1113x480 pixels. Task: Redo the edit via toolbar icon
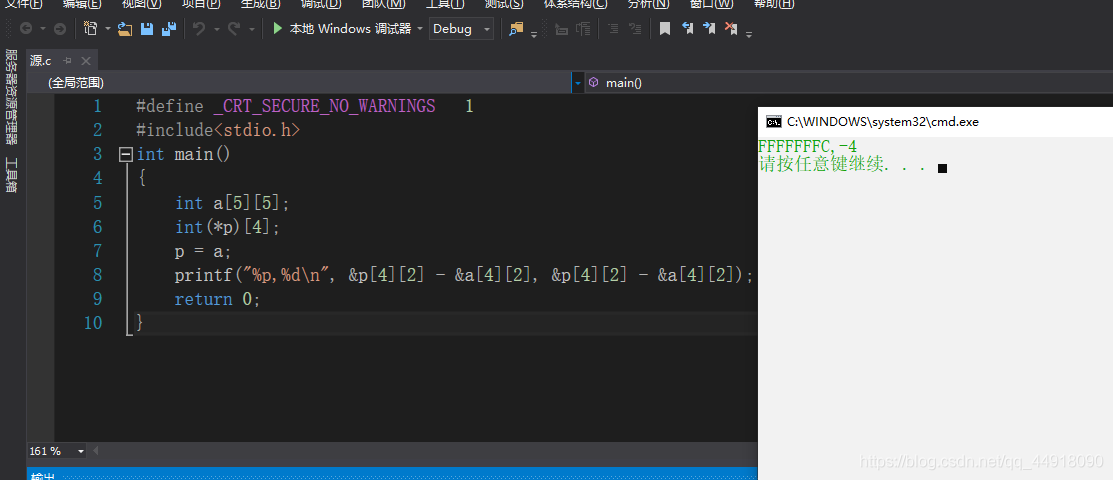point(234,29)
